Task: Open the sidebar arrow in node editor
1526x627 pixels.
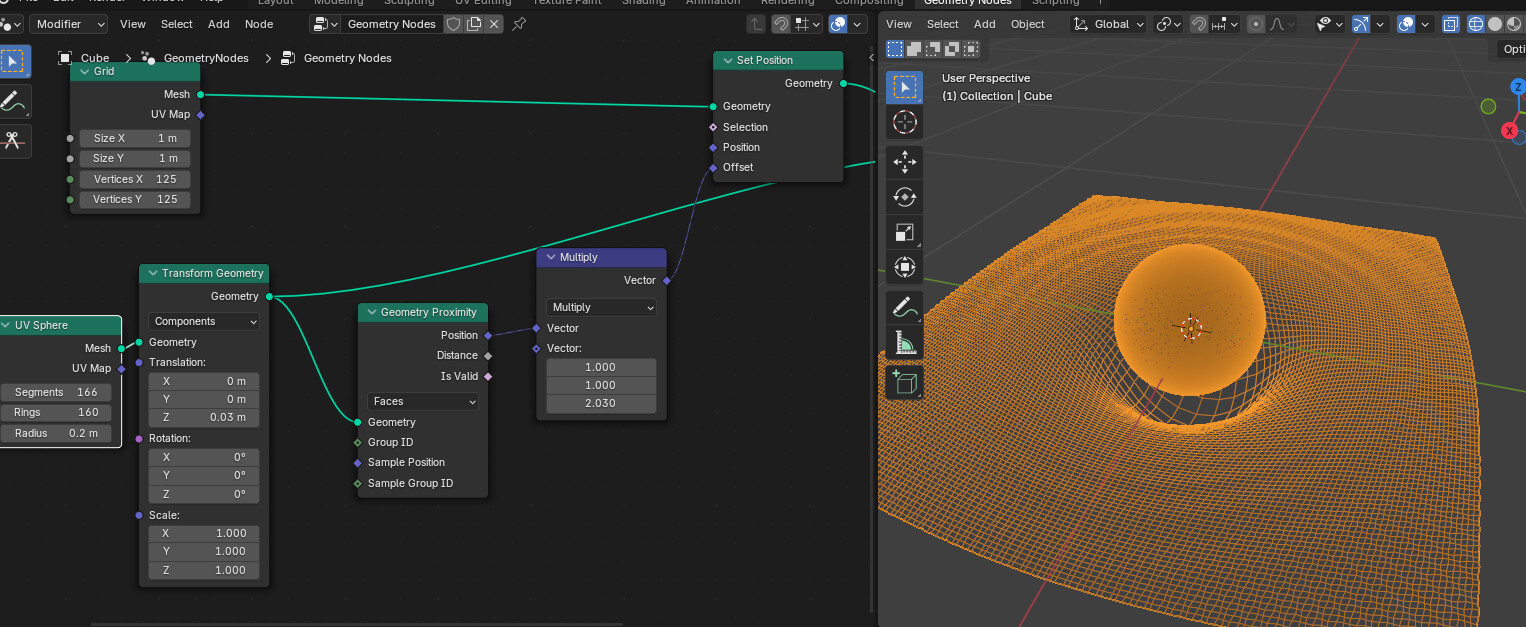Action: pos(872,58)
